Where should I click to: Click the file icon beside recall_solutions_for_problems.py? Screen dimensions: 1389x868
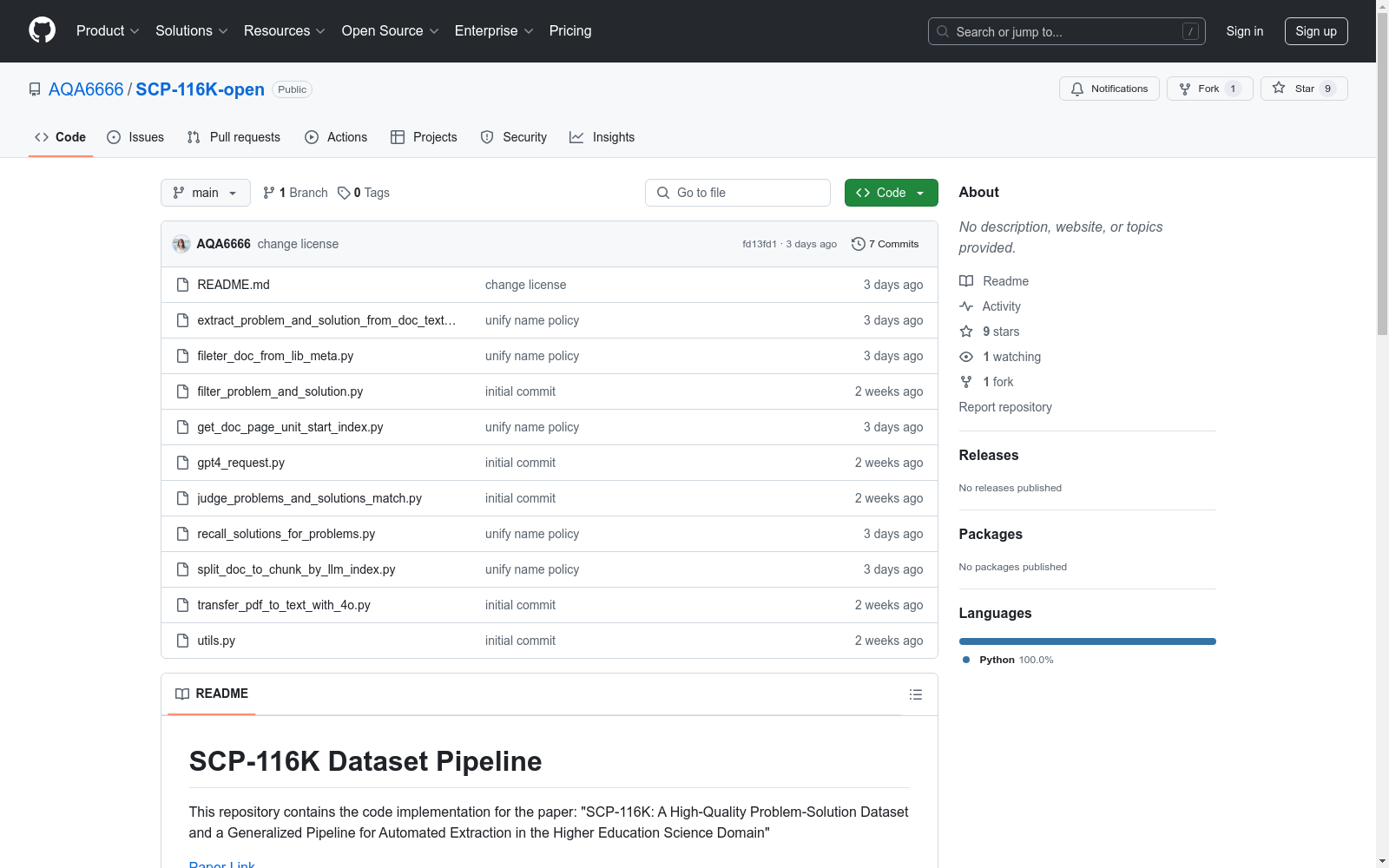click(182, 534)
